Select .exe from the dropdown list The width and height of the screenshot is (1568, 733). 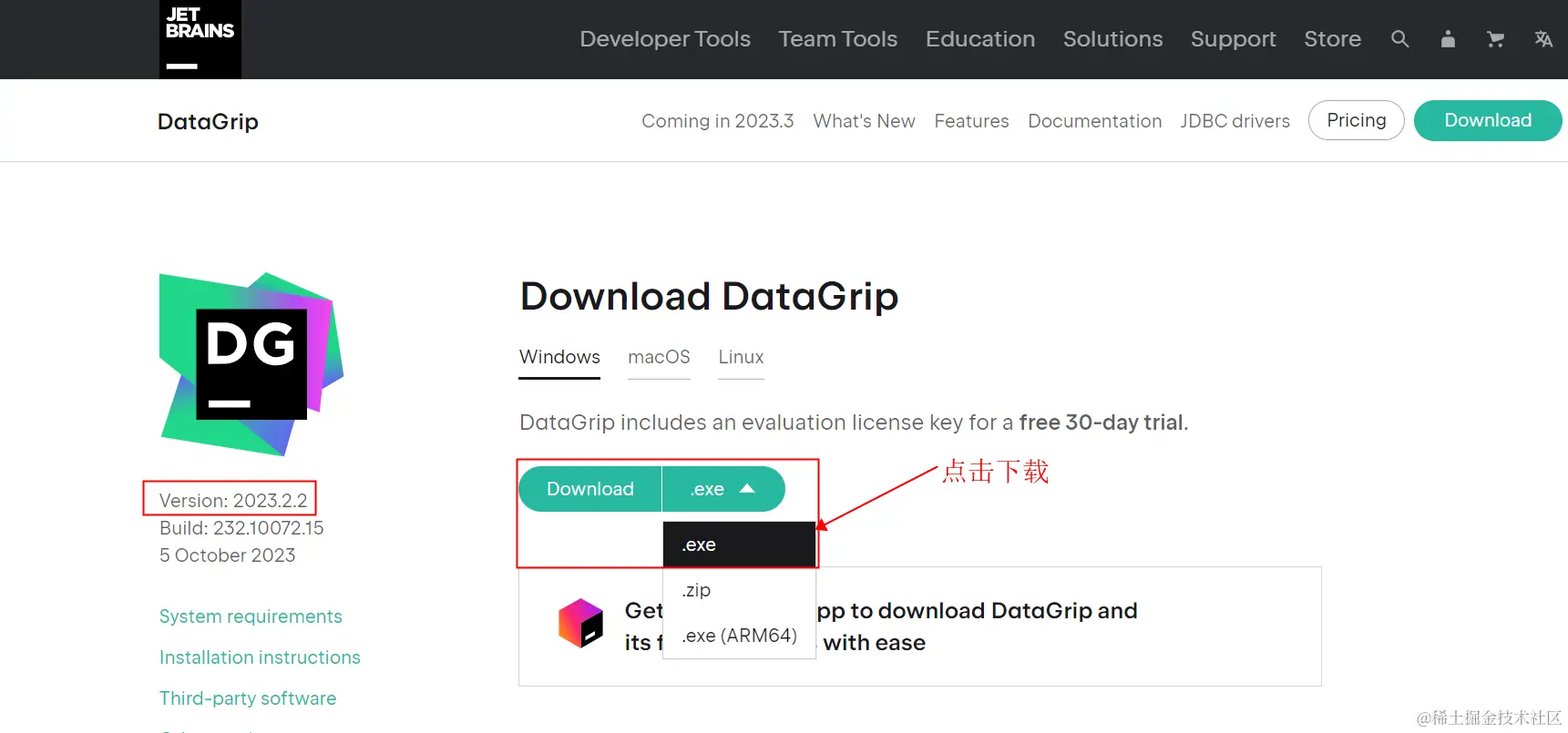(x=739, y=545)
